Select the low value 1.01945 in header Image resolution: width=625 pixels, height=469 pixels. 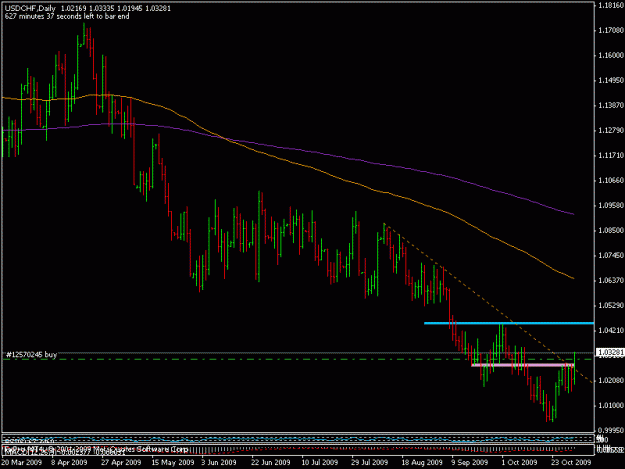point(130,8)
